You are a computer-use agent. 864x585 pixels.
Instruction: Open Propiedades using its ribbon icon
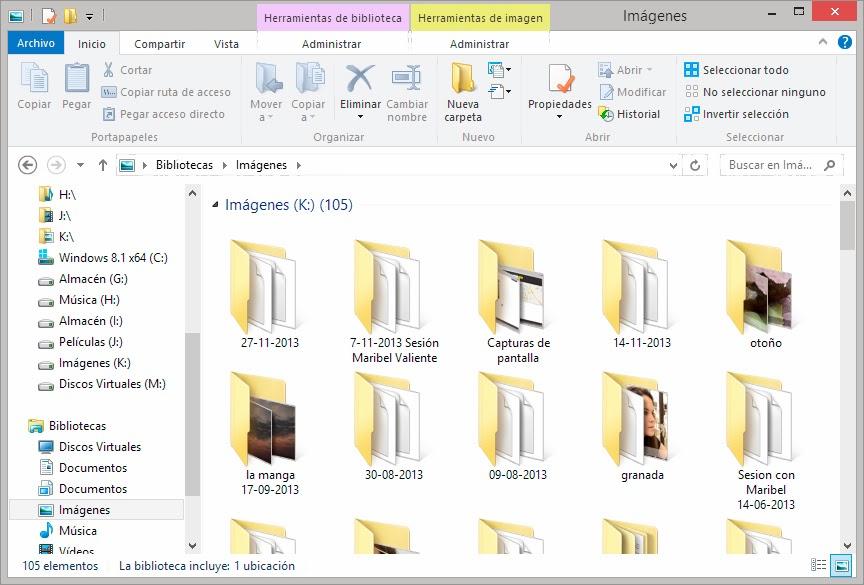(558, 87)
